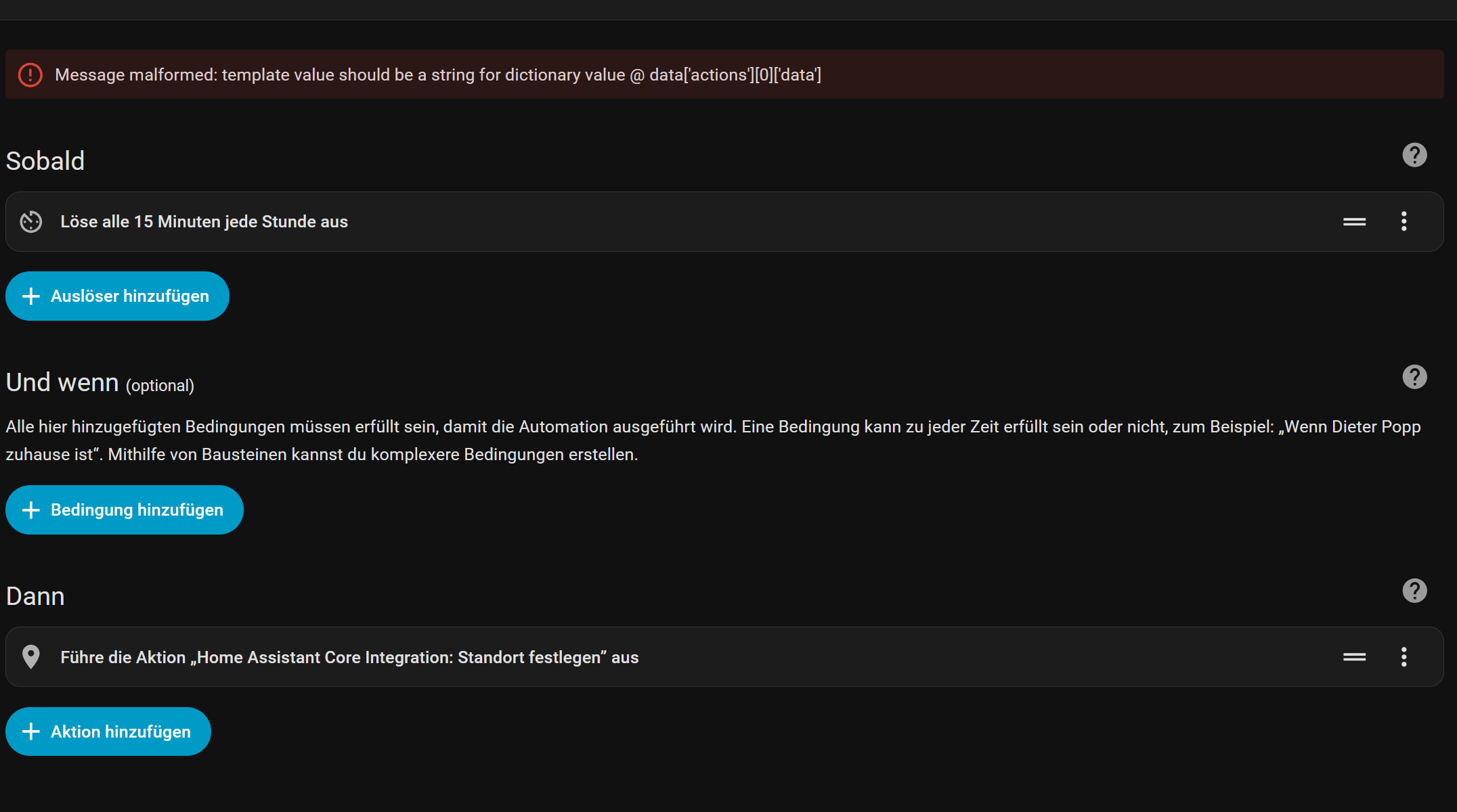The image size is (1457, 812).
Task: Grab the drag handle of the 15-minute trigger
Action: pos(1354,222)
